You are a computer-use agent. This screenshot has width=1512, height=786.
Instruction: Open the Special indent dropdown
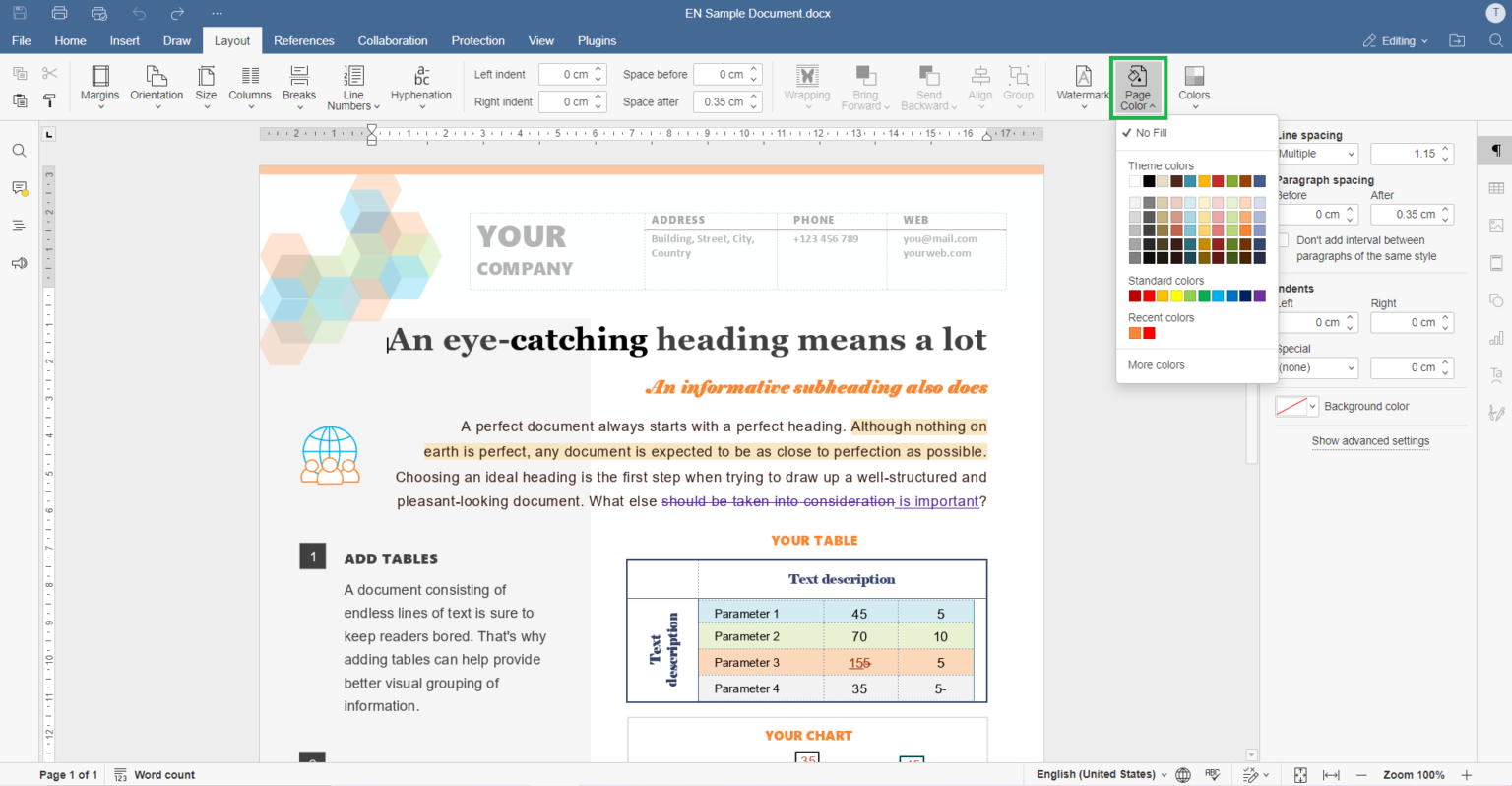1316,367
